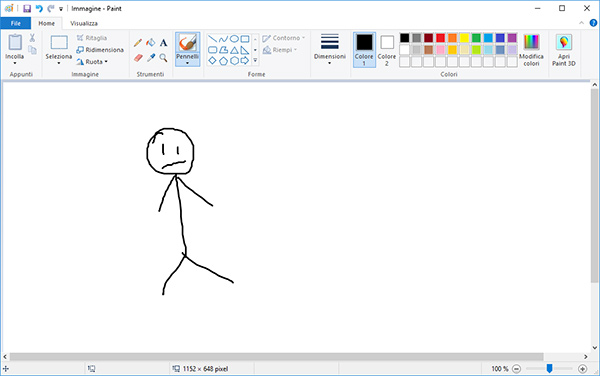Open the Customize Quick Access Toolbar arrow
The image size is (600, 376).
pos(61,9)
